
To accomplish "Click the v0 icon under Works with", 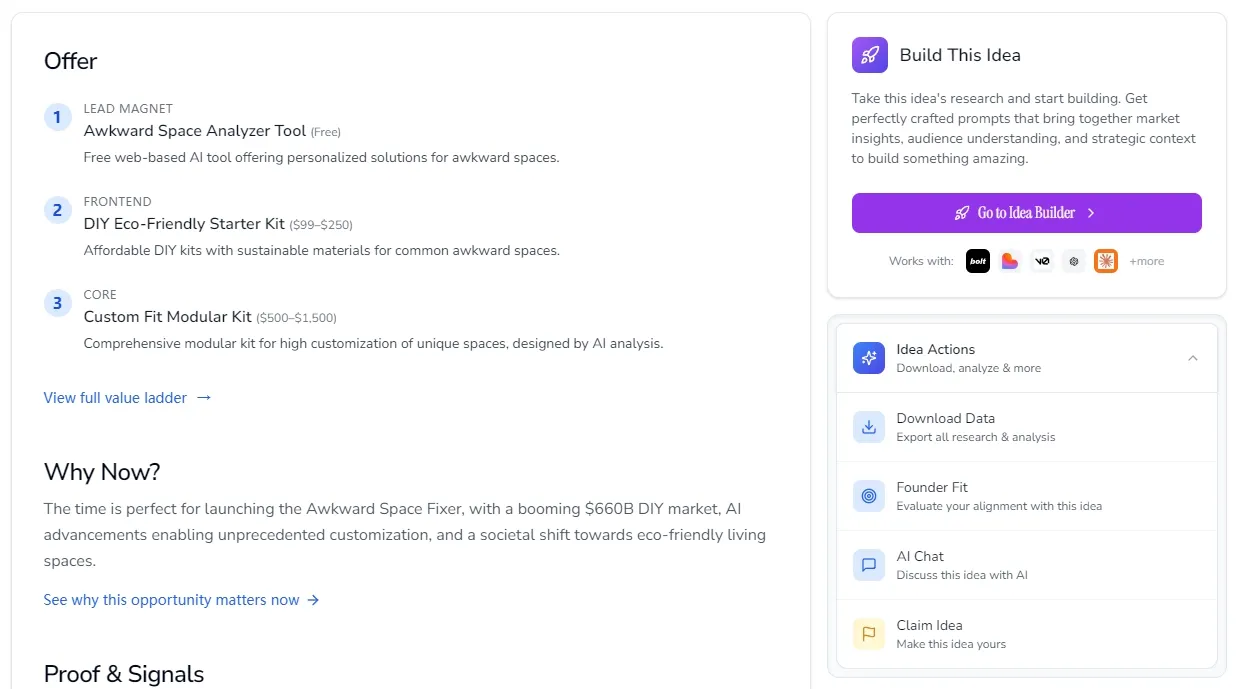I will [1042, 261].
